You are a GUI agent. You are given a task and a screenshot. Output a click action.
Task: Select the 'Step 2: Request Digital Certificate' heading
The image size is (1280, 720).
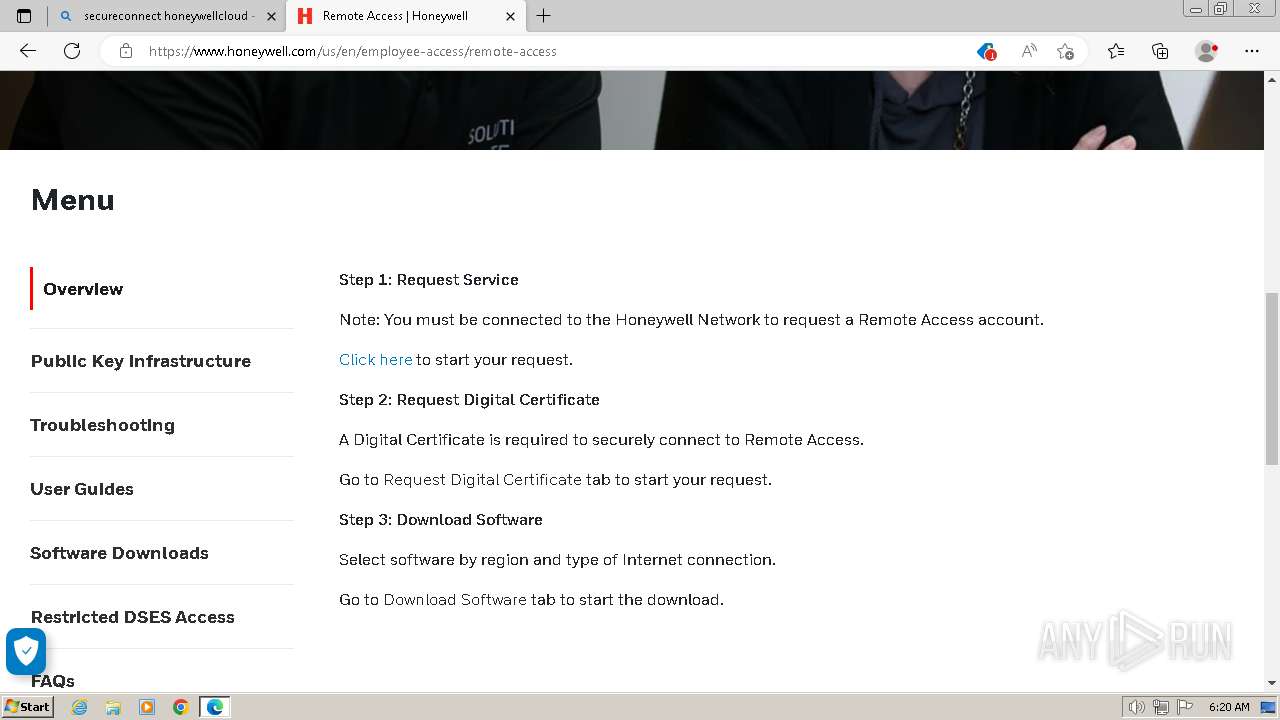(469, 400)
